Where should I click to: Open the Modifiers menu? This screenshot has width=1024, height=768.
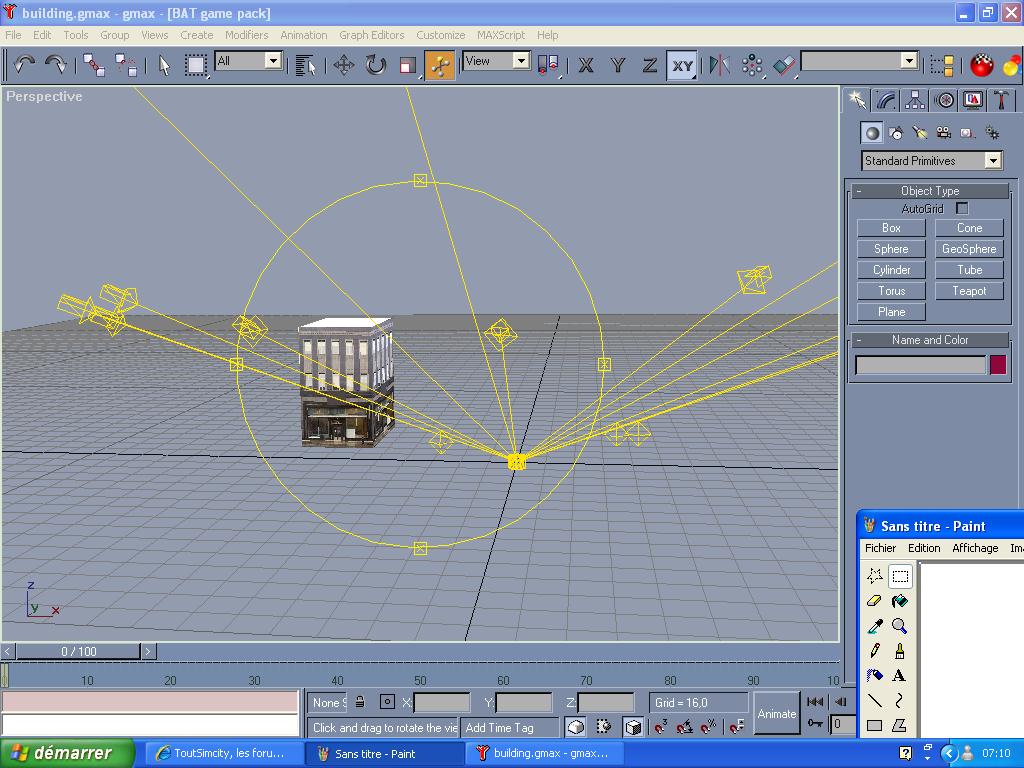coord(246,35)
